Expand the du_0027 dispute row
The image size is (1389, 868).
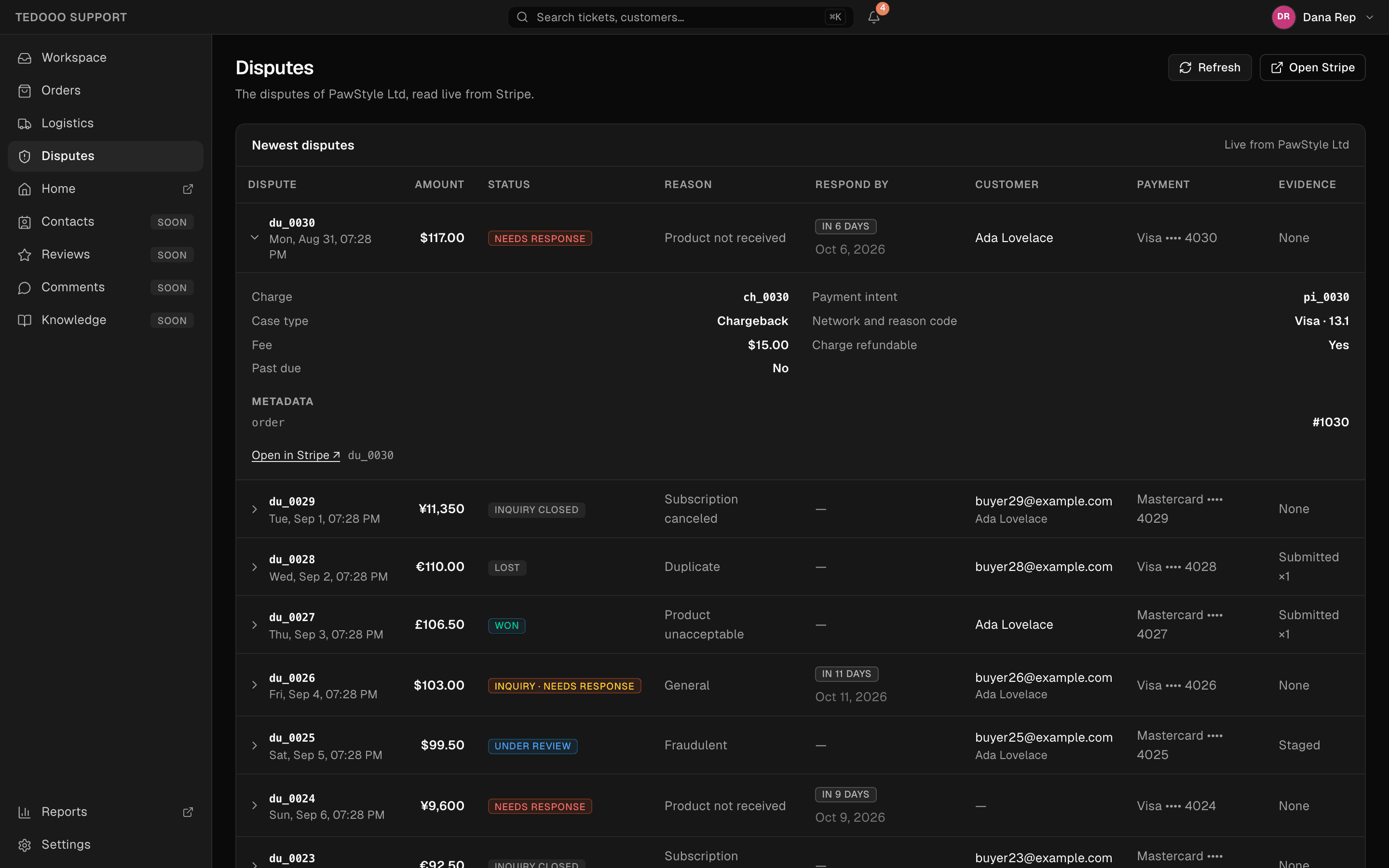[255, 624]
